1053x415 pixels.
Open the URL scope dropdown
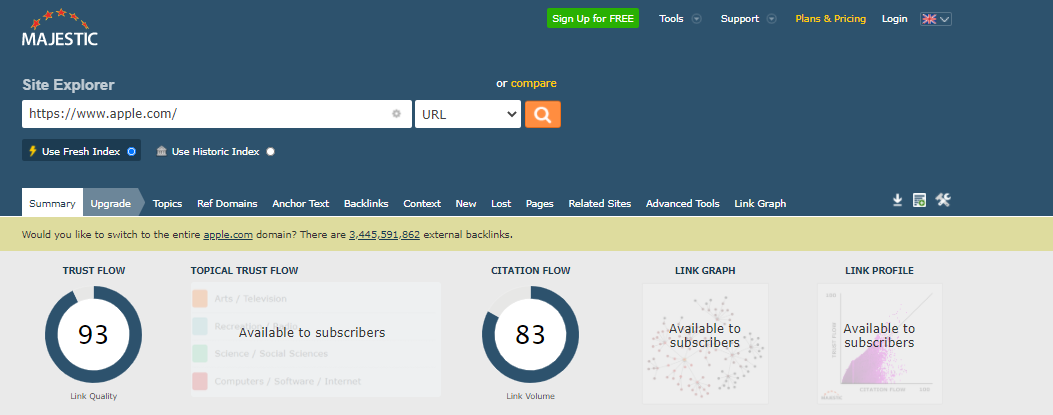467,114
